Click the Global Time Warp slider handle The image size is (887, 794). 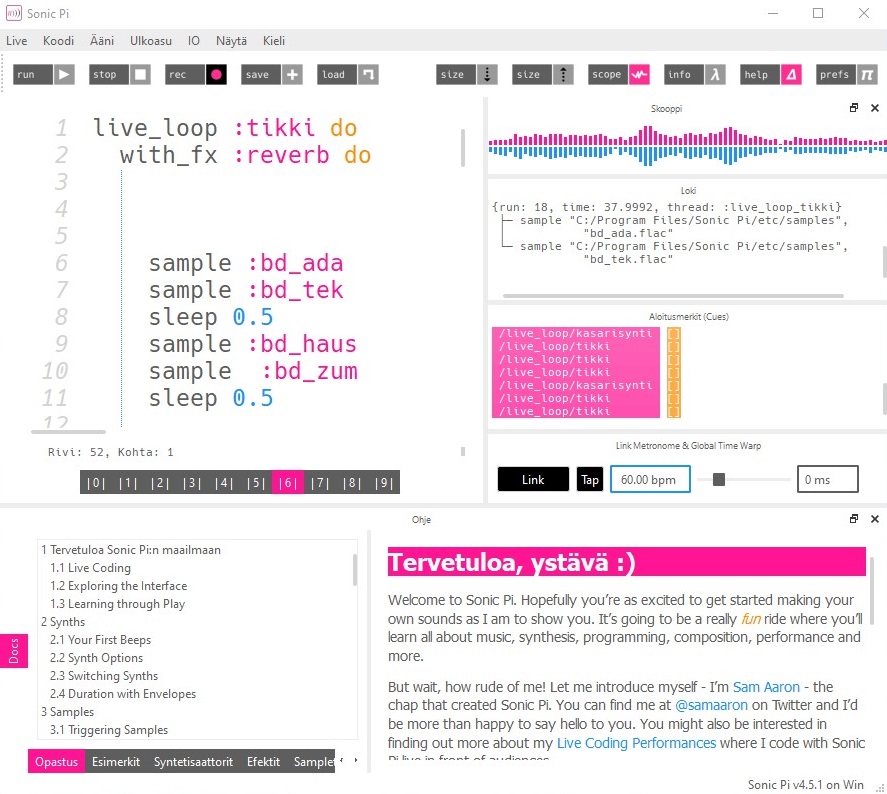(x=718, y=480)
